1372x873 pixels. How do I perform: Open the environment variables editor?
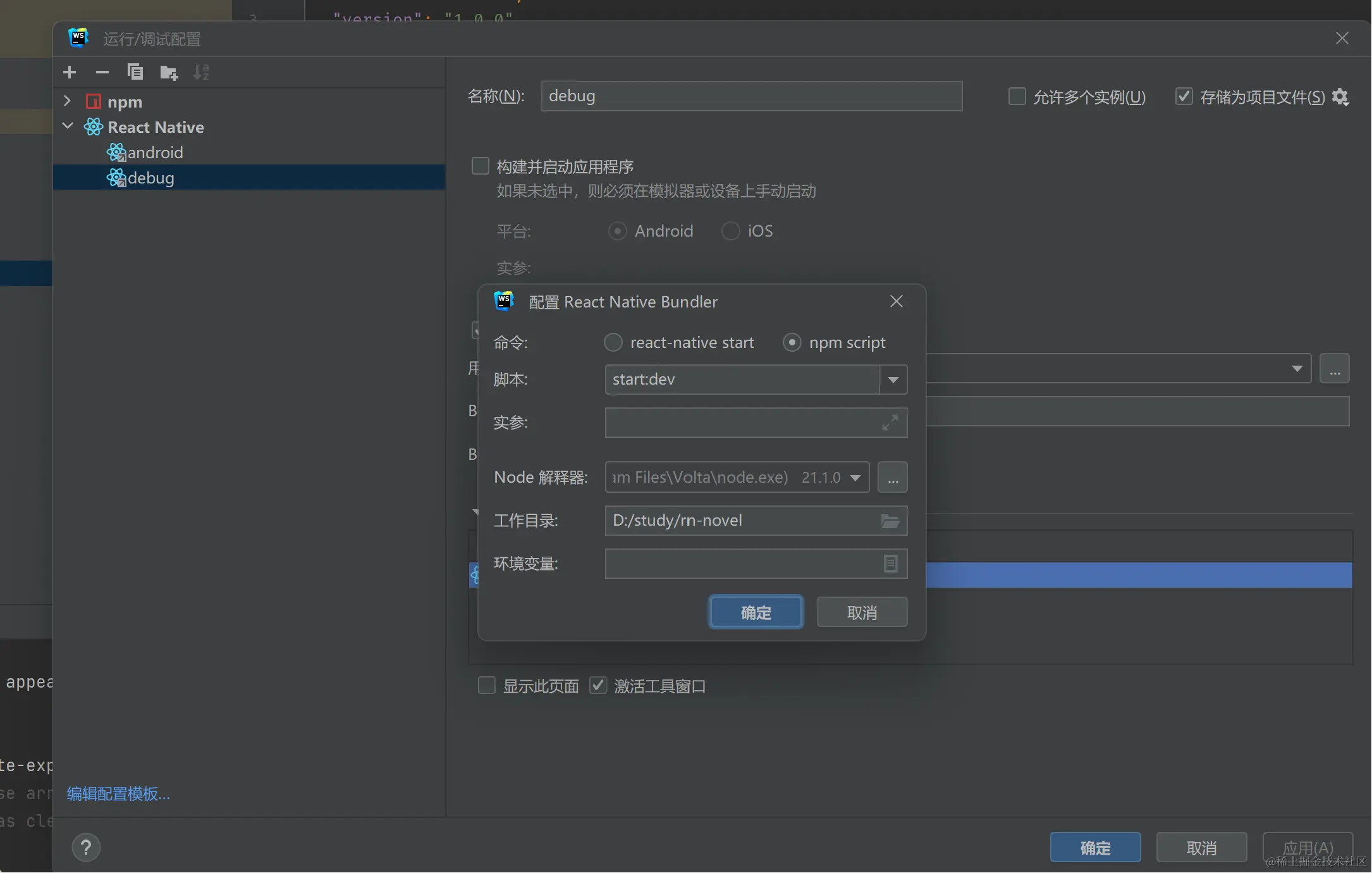(x=890, y=564)
